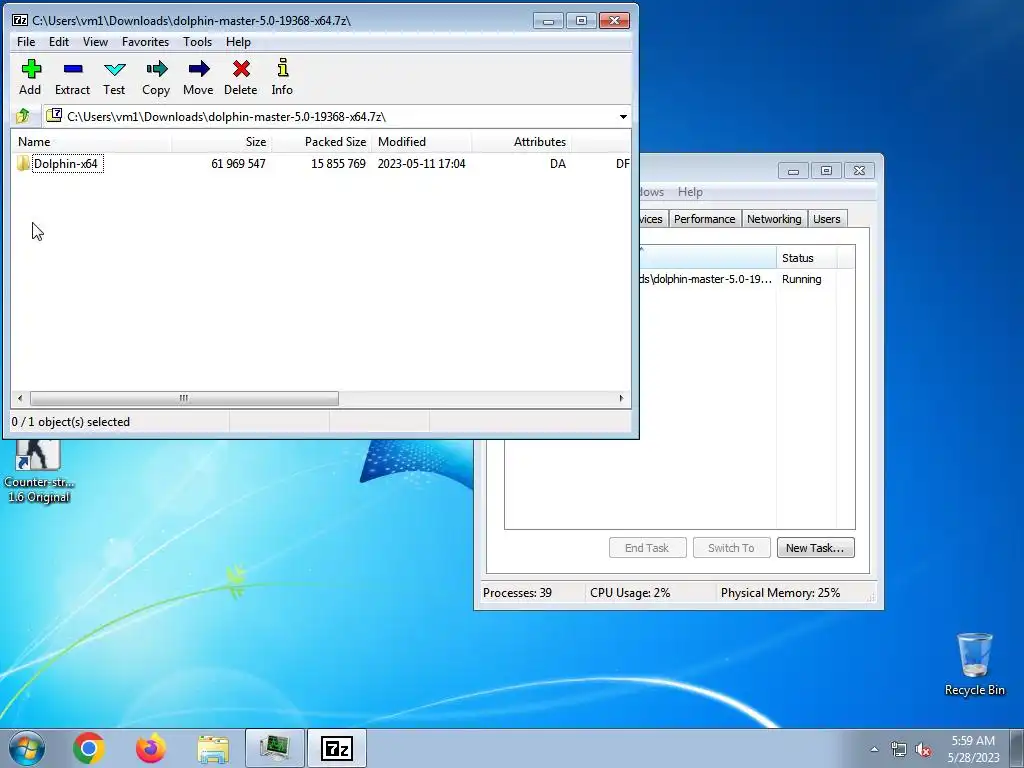Expand the address path dropdown arrow

coord(623,117)
